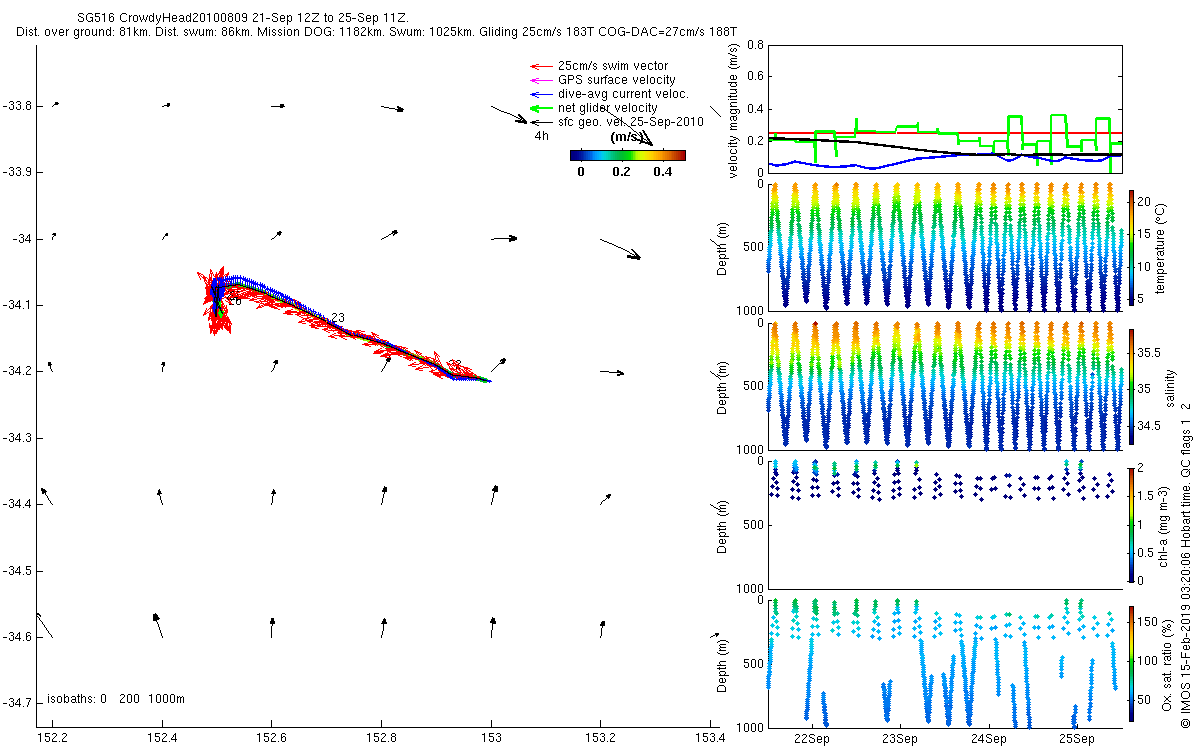This screenshot has width=1200, height=750.
Task: Click the '4h' label below the legend
Action: tap(541, 136)
